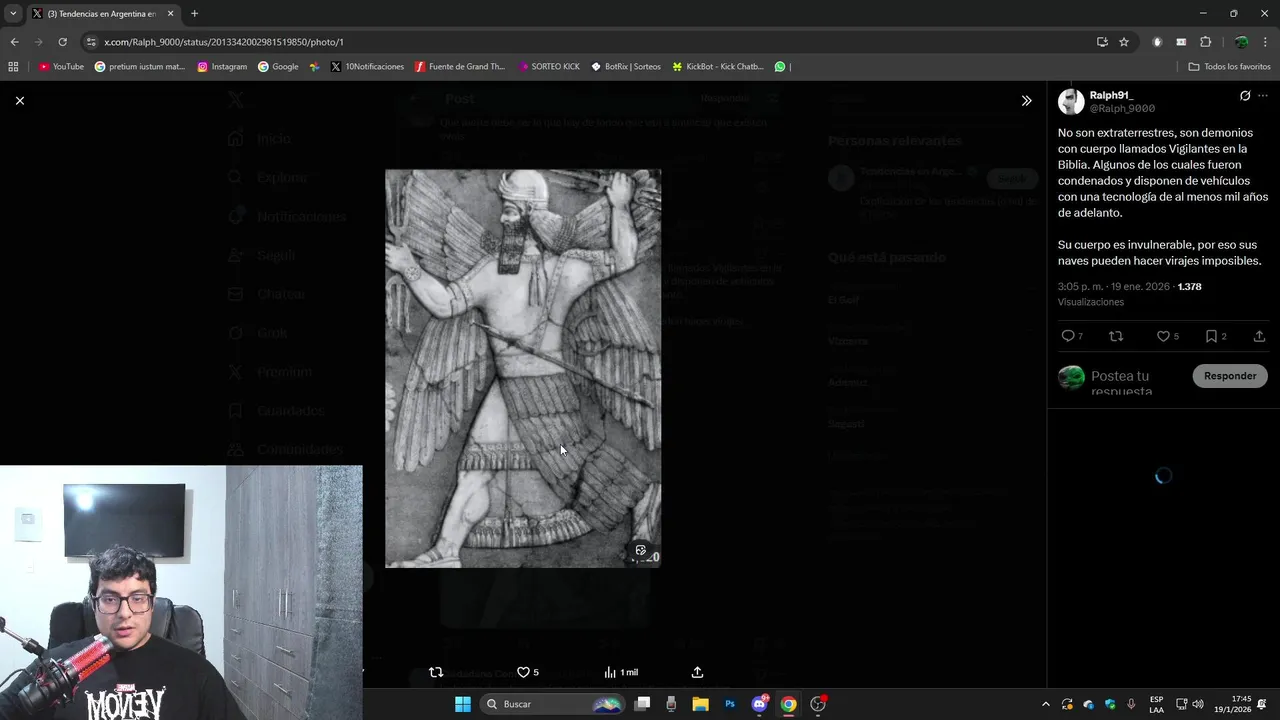
Task: Open the SORTEO KICK bookmark
Action: [549, 67]
